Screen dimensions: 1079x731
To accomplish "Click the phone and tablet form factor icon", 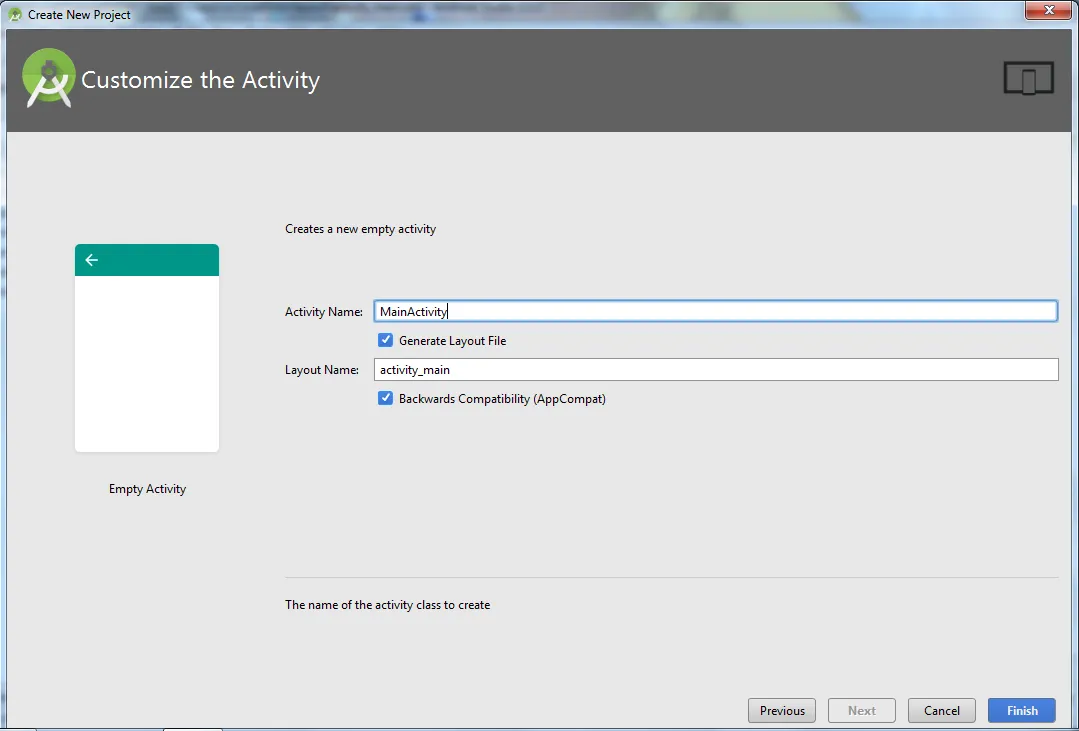I will (1028, 78).
